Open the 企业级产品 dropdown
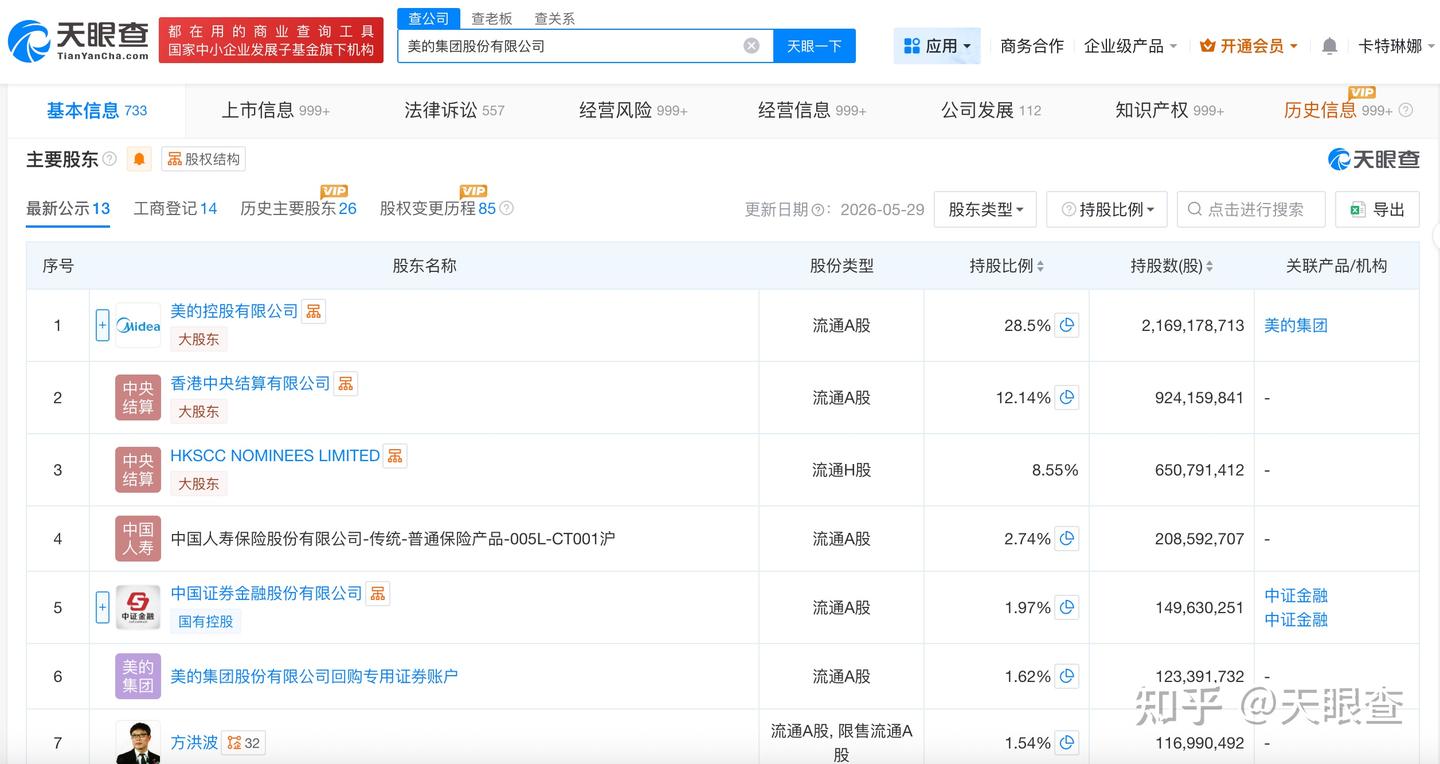 tap(1130, 46)
